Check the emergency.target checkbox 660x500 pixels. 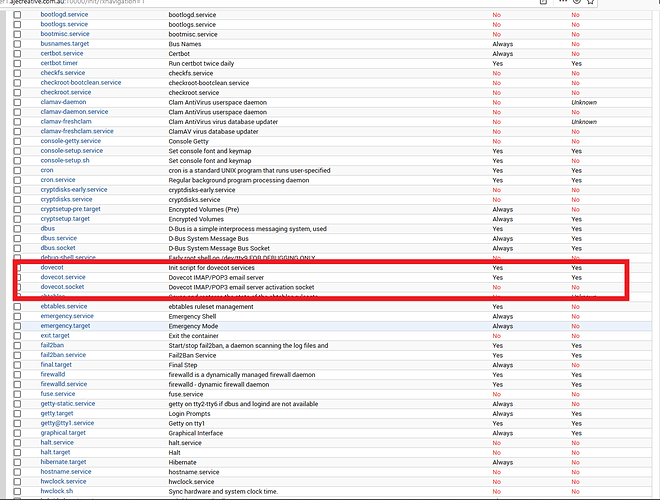click(x=17, y=326)
